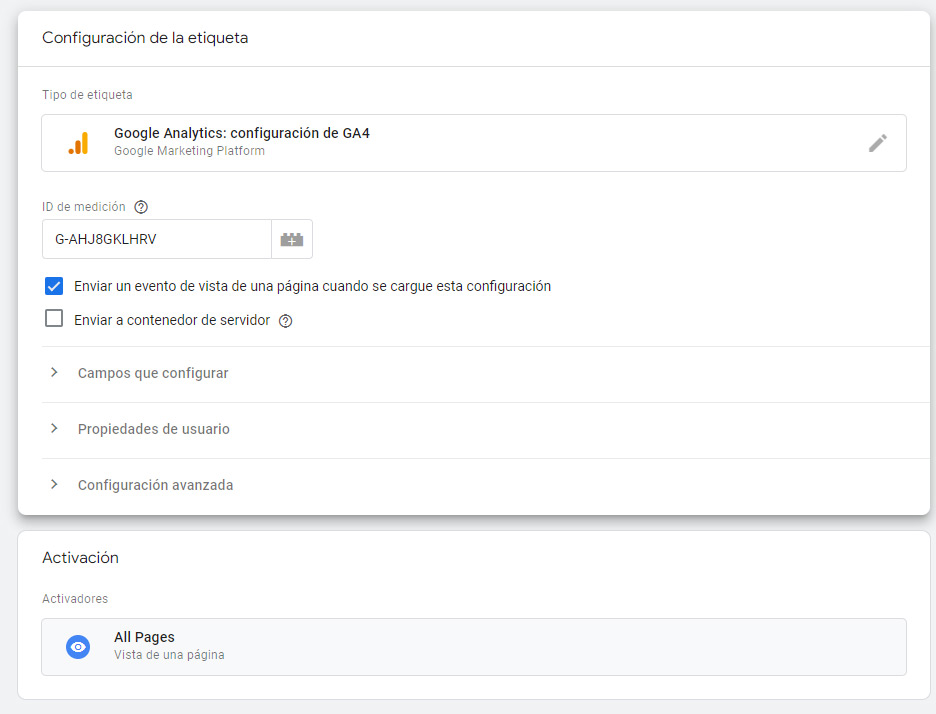Screen dimensions: 936x714
Task: Enable Enviar a contenedor de servidor checkbox
Action: click(54, 318)
